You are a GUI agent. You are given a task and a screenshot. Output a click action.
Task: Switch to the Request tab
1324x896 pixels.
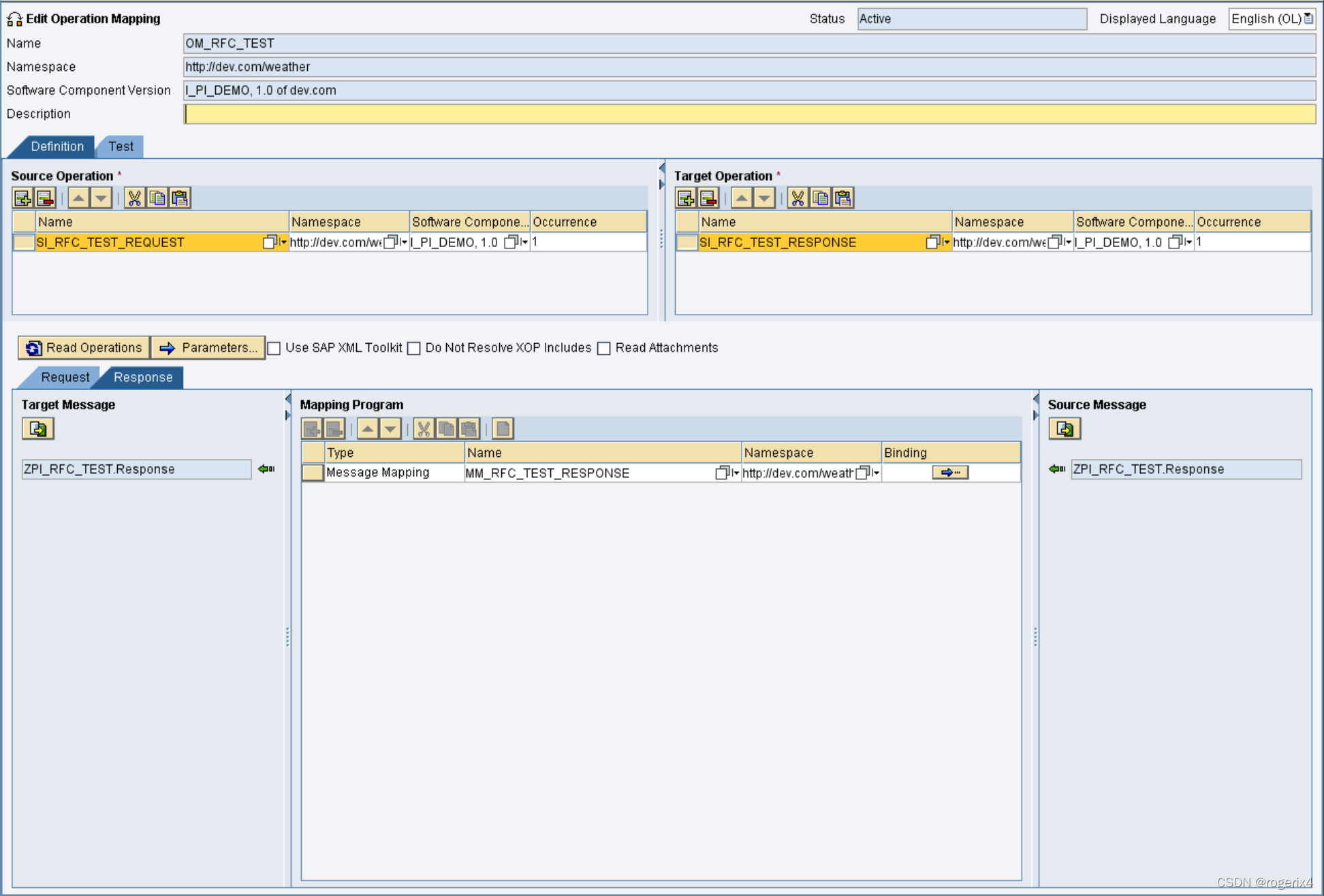[65, 377]
